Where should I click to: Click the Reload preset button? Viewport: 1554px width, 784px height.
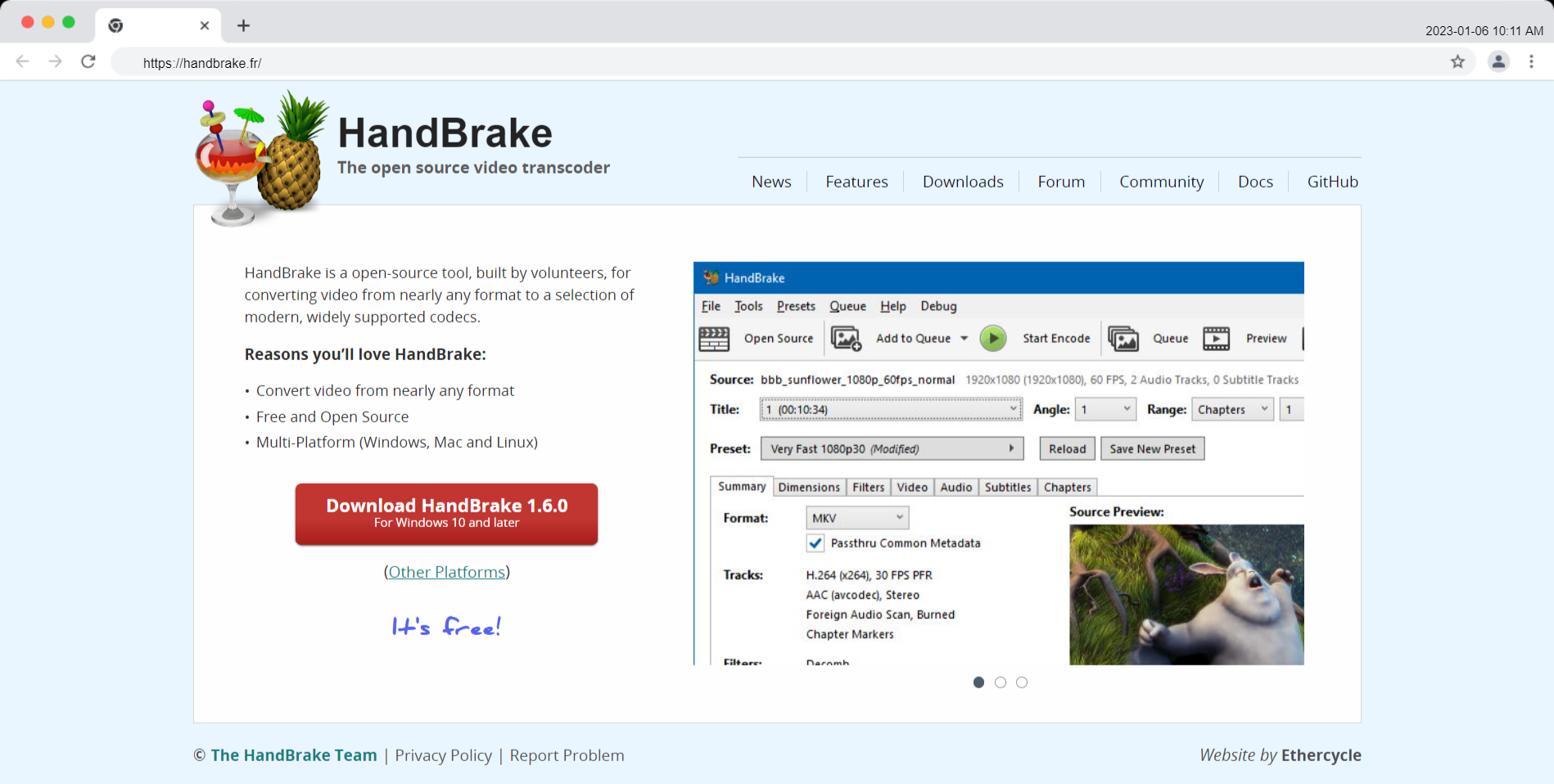point(1068,448)
